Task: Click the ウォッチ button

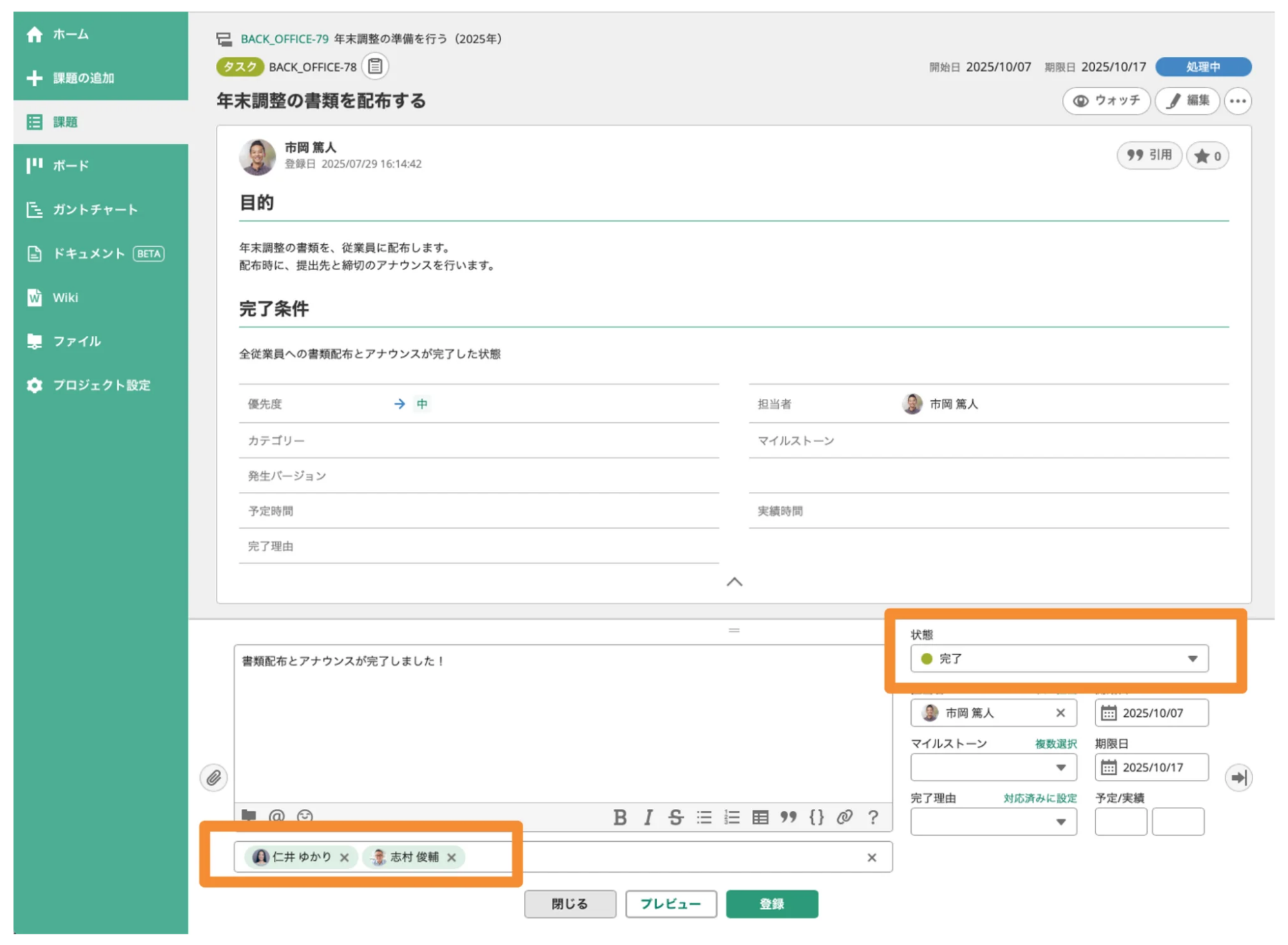Action: point(1106,101)
